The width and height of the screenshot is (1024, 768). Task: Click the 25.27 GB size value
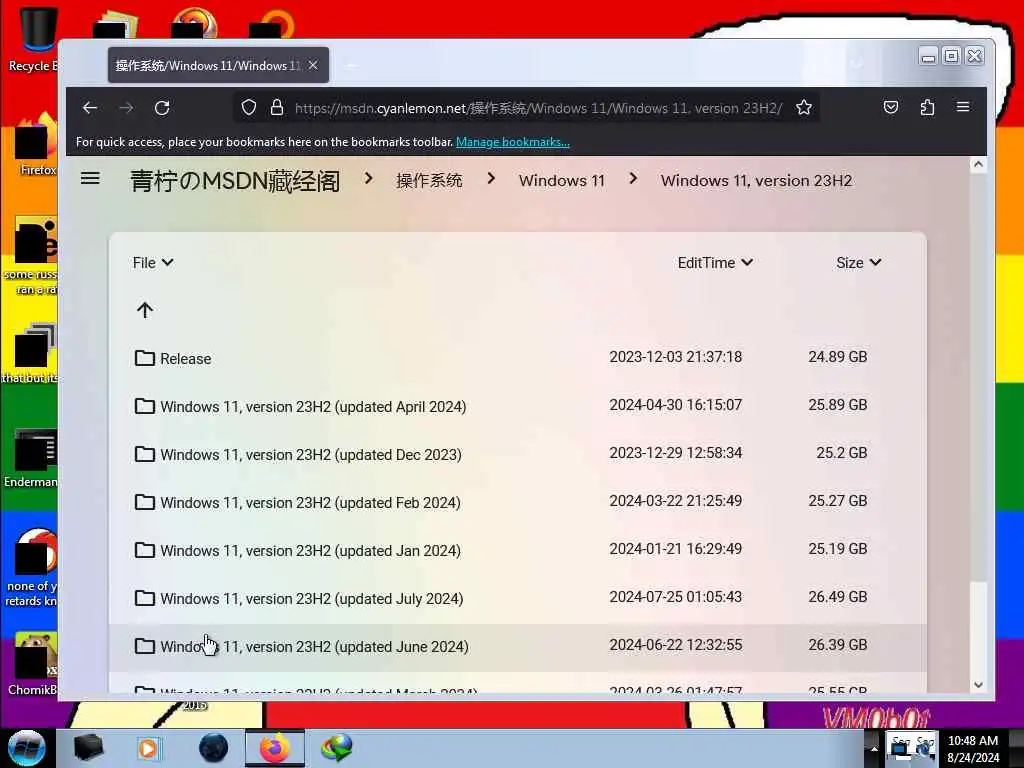(x=838, y=501)
